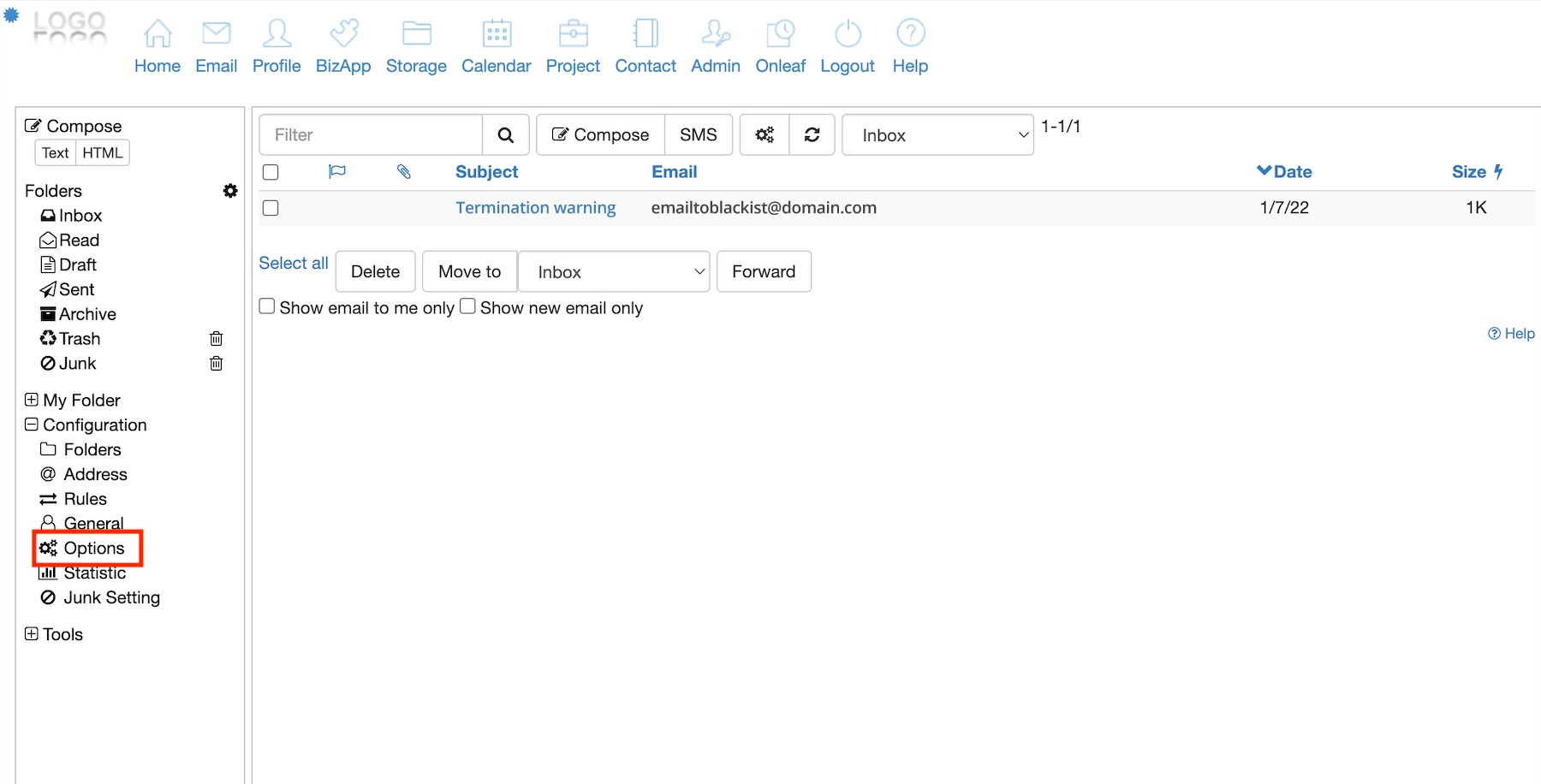Expand the My Folder tree node
This screenshot has height=784, width=1541.
(x=32, y=400)
